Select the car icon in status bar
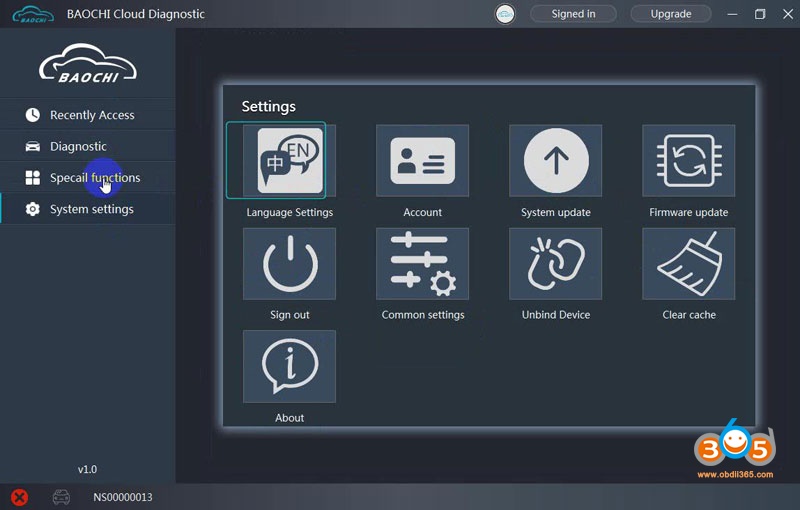The height and width of the screenshot is (510, 800). pyautogui.click(x=61, y=497)
